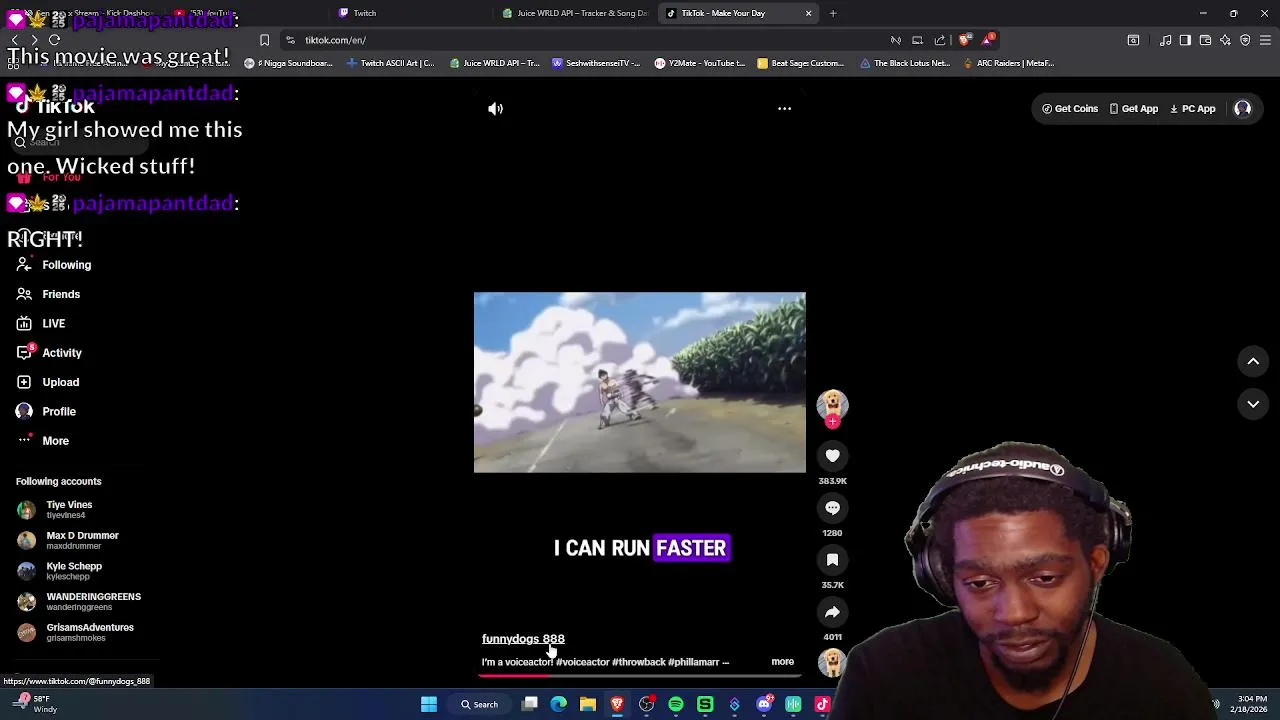Open Tiye Vines following account
Screen dimensions: 1280x720
click(x=55, y=510)
